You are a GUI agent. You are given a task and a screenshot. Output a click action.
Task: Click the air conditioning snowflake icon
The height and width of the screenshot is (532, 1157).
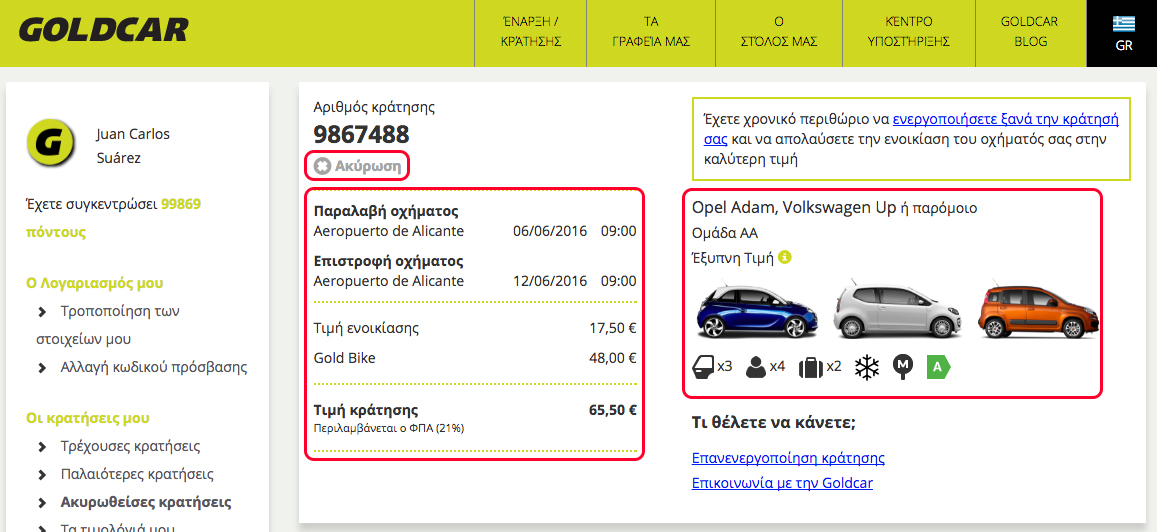[866, 367]
